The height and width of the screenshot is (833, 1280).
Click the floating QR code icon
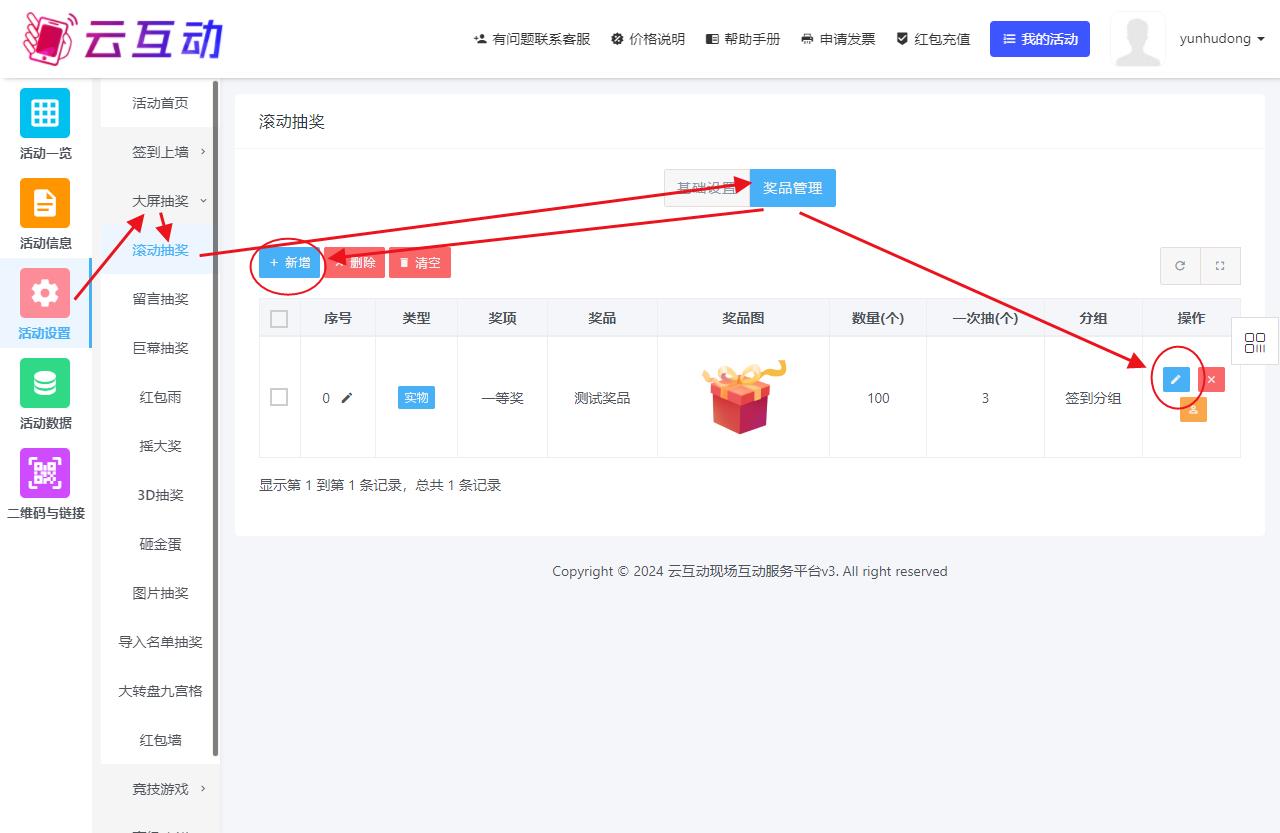(1255, 343)
